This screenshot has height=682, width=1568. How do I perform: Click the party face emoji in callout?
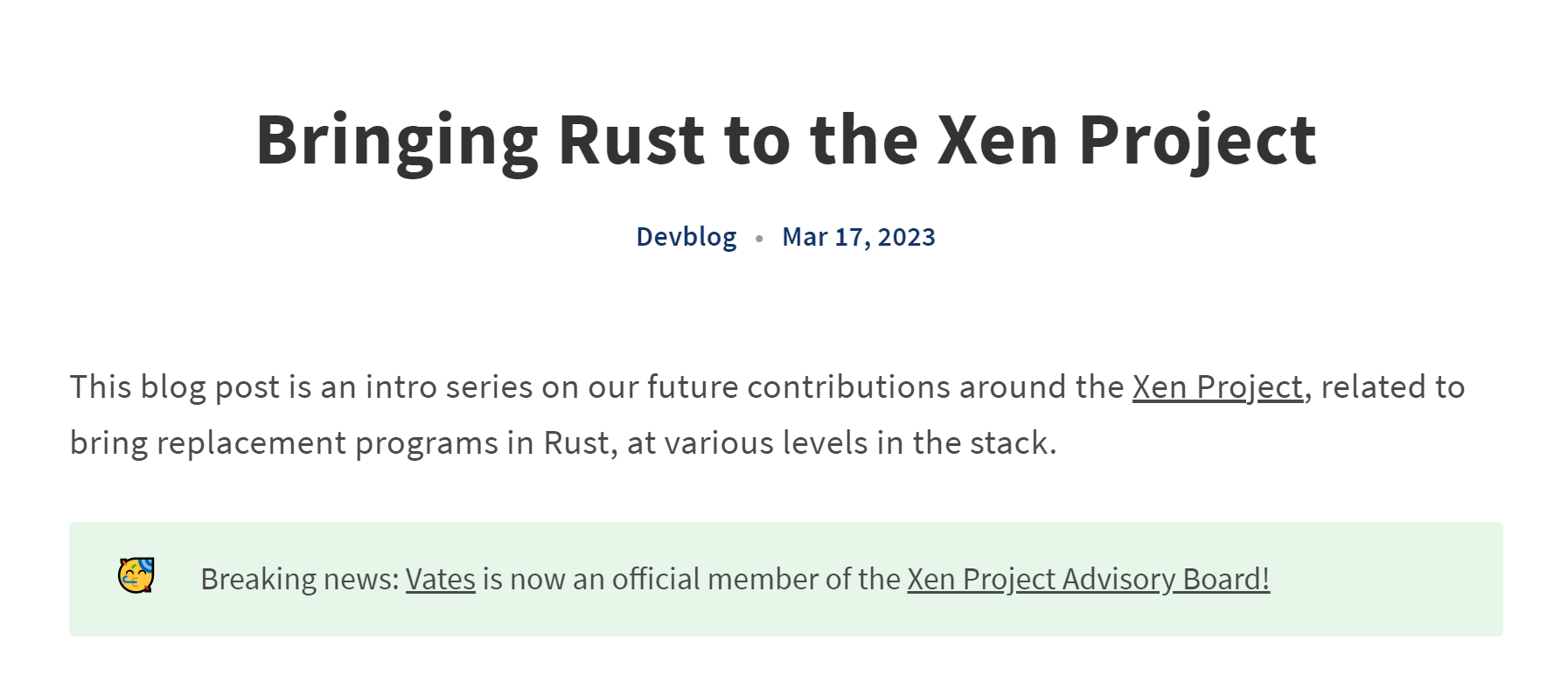[x=136, y=576]
